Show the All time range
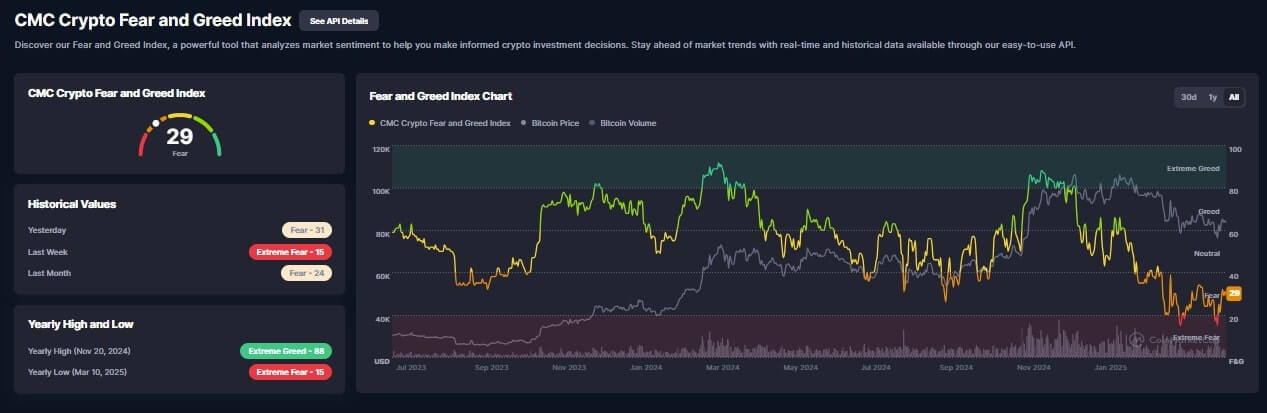Screen dimensions: 1267x413 tap(1234, 97)
